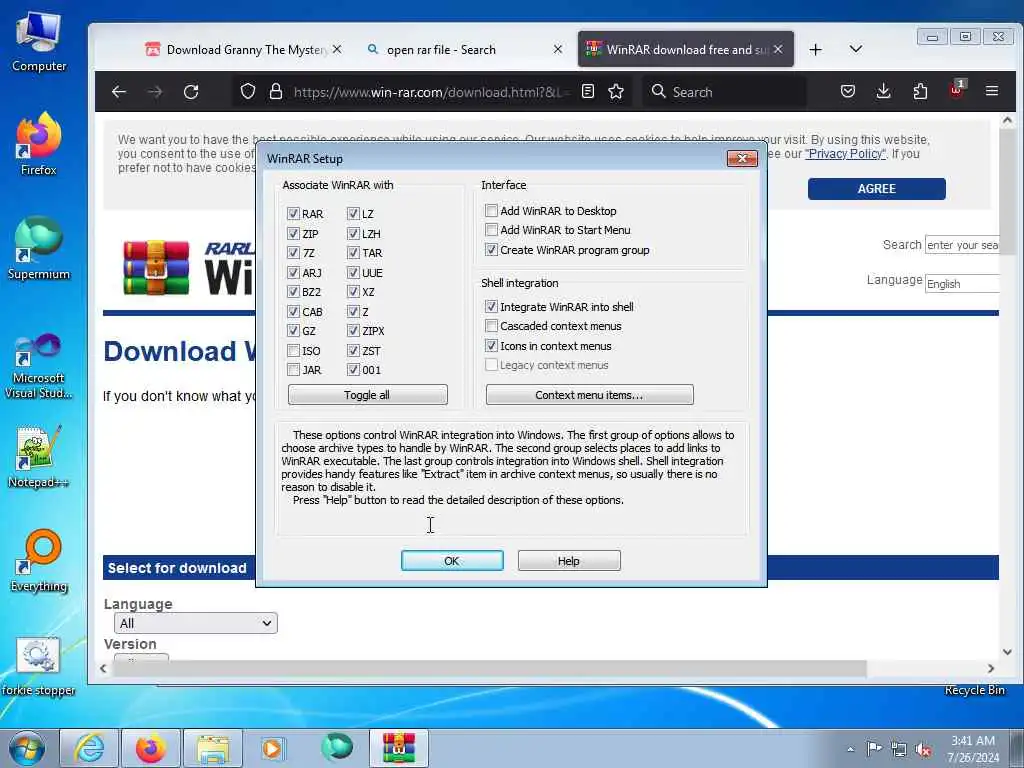Viewport: 1024px width, 768px height.
Task: Check Add WinRAR to Start Menu
Action: (491, 230)
